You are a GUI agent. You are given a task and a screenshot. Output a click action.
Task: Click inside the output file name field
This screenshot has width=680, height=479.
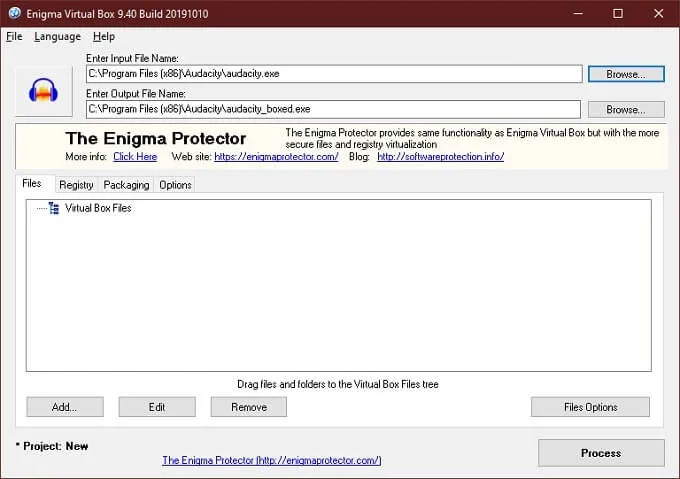[x=333, y=109]
